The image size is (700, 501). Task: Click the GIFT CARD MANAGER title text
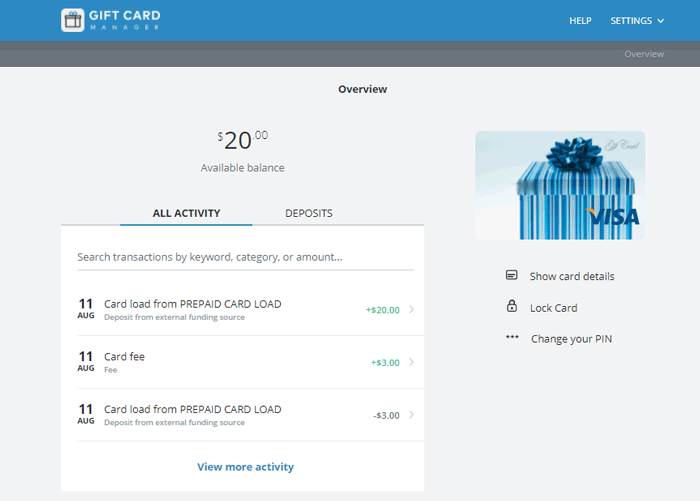[x=125, y=20]
